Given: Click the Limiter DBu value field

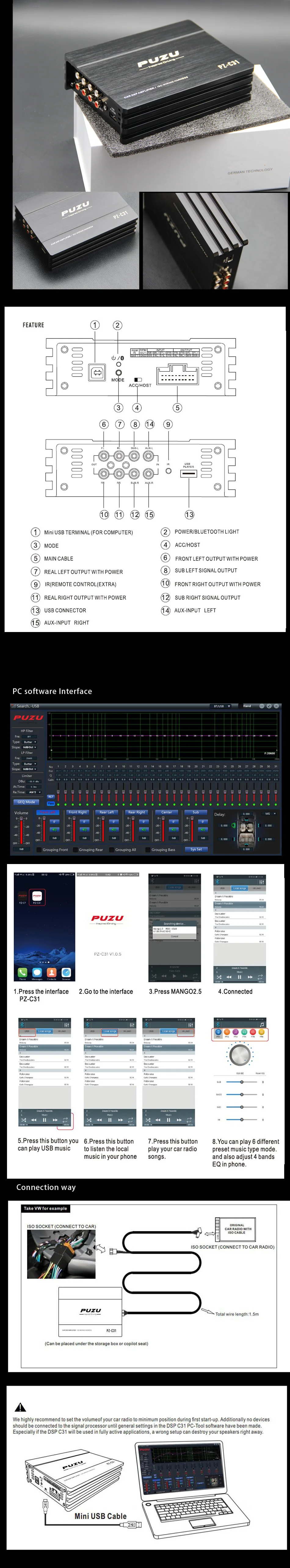Looking at the screenshot, I should click(34, 781).
